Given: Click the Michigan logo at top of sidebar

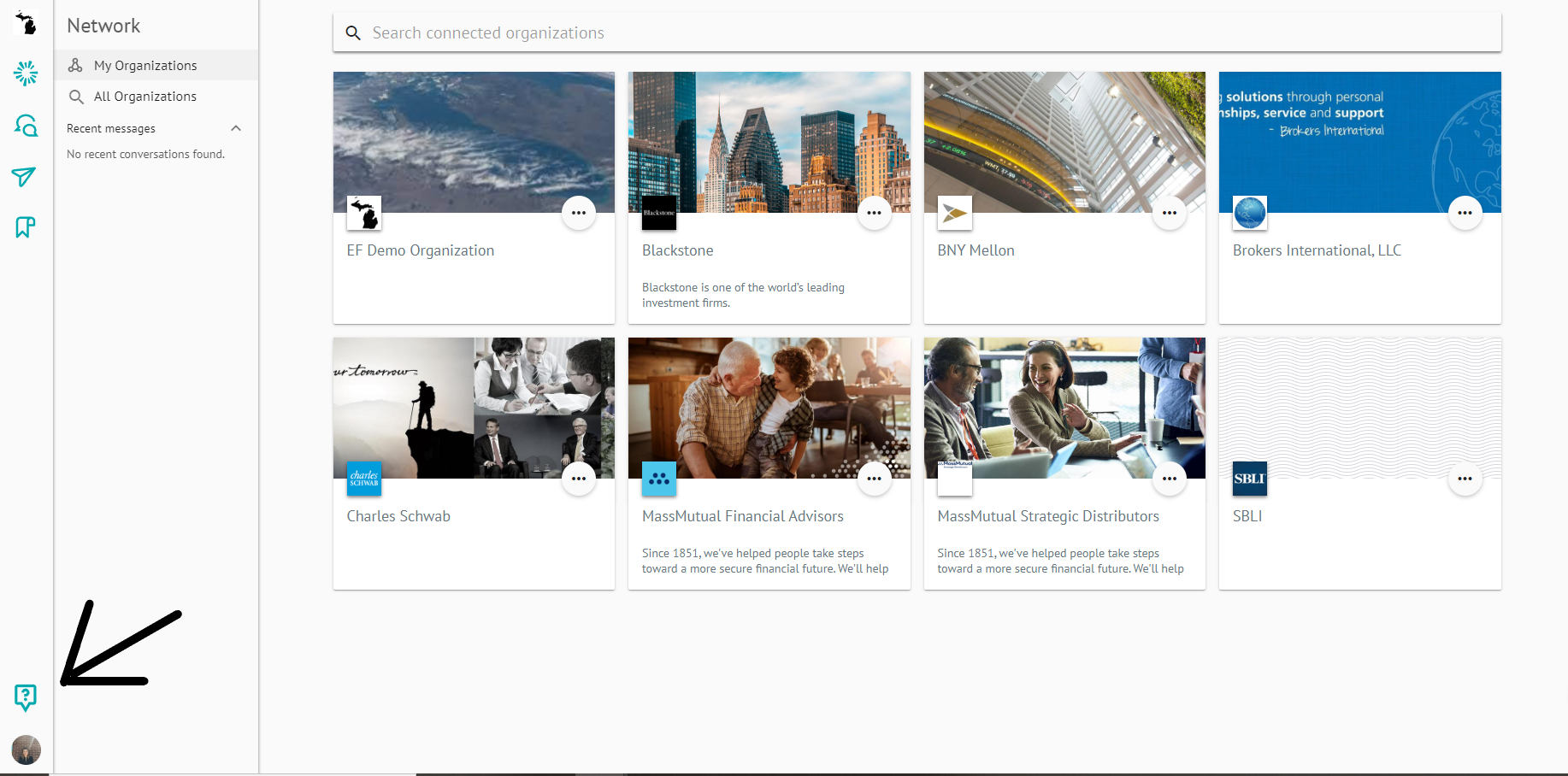Looking at the screenshot, I should click(x=26, y=23).
